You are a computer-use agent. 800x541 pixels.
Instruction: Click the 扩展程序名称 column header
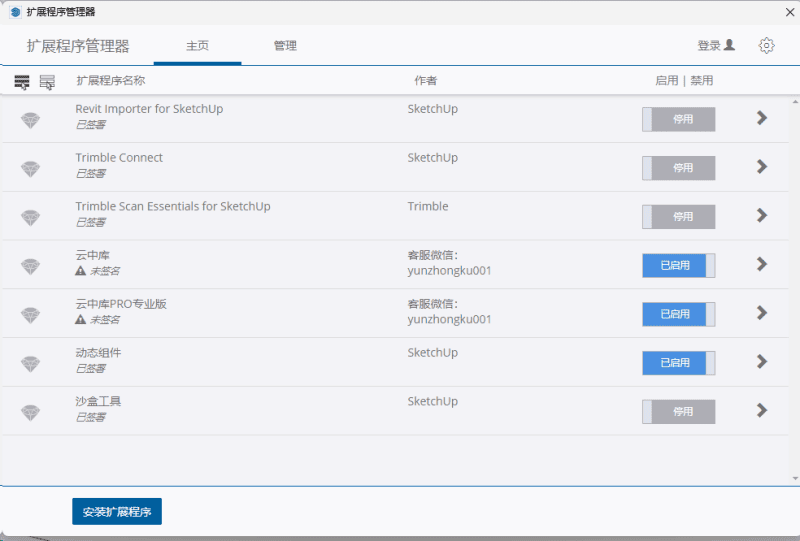click(x=111, y=81)
